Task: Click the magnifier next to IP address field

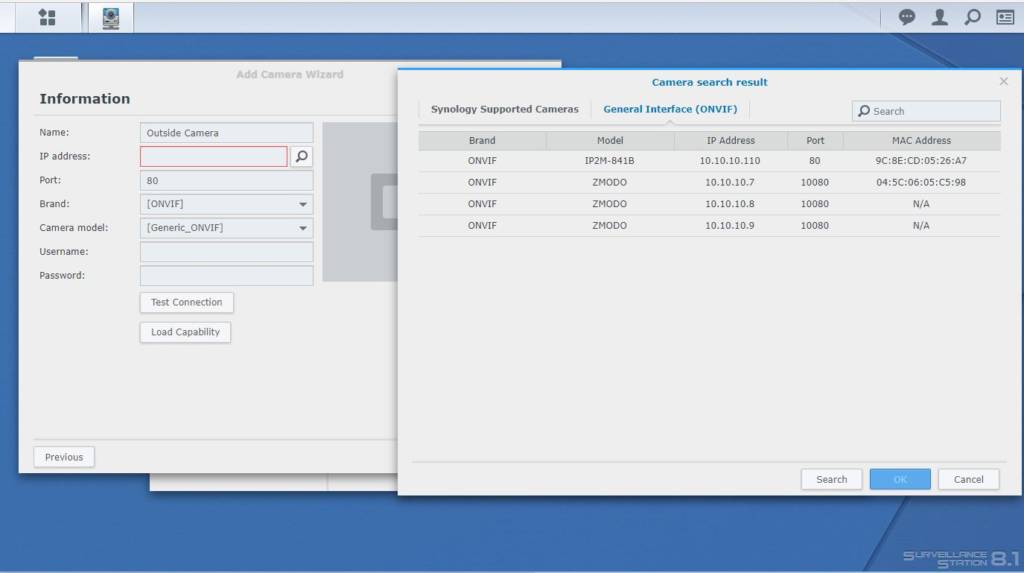Action: point(301,156)
